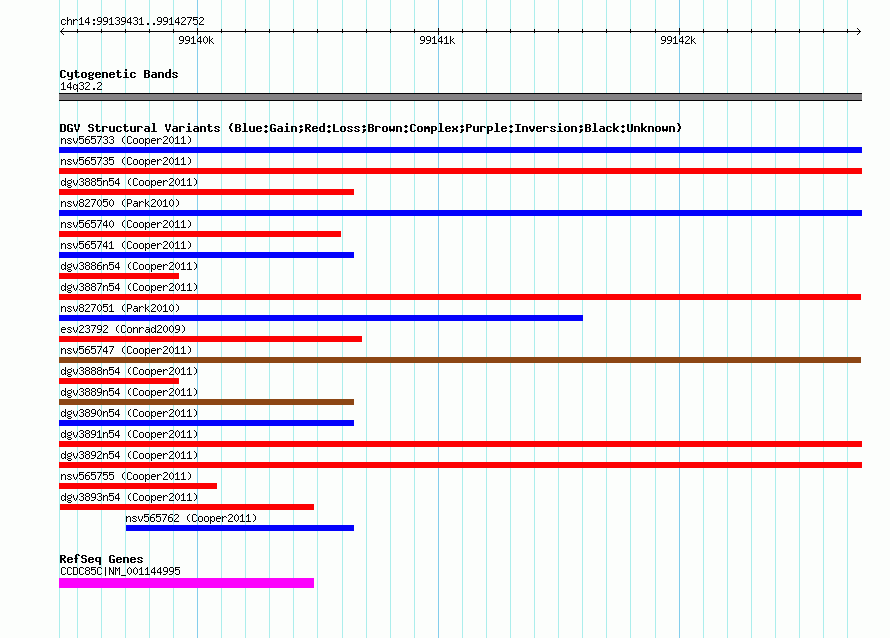Select the red dgv3885n54 variant bar
The width and height of the screenshot is (890, 638).
click(207, 192)
